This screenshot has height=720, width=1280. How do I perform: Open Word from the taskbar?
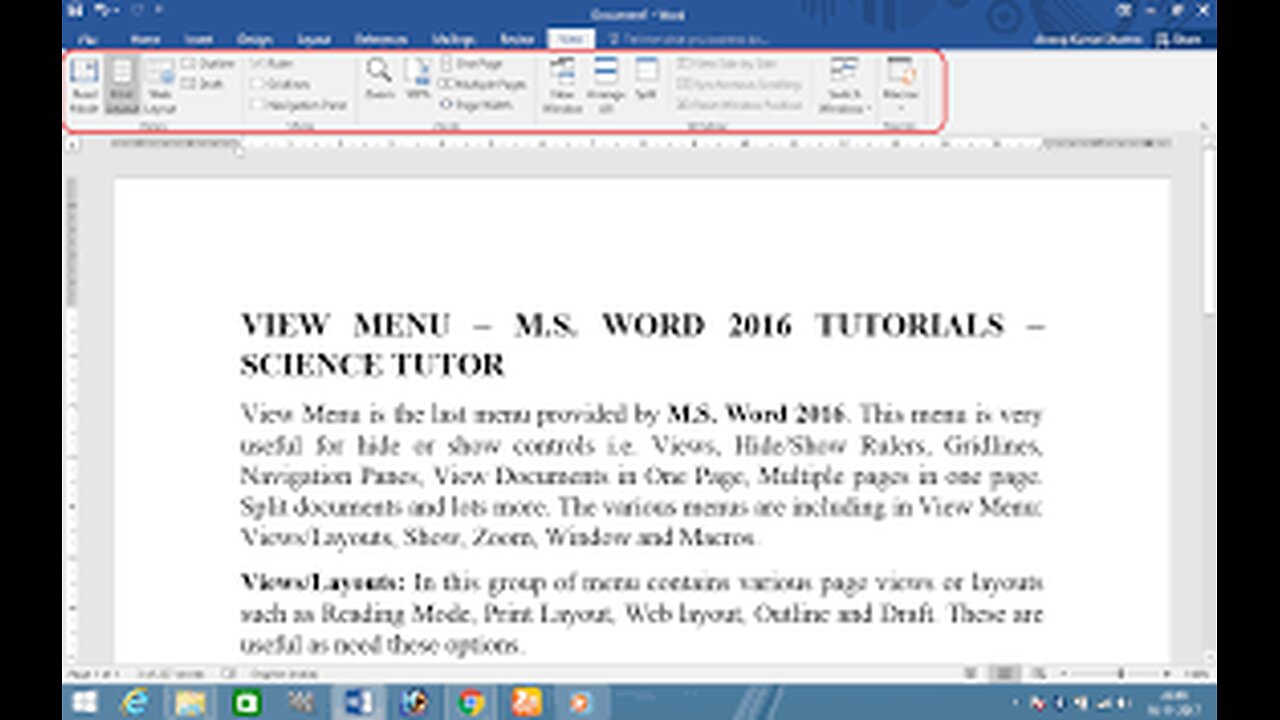click(x=359, y=702)
